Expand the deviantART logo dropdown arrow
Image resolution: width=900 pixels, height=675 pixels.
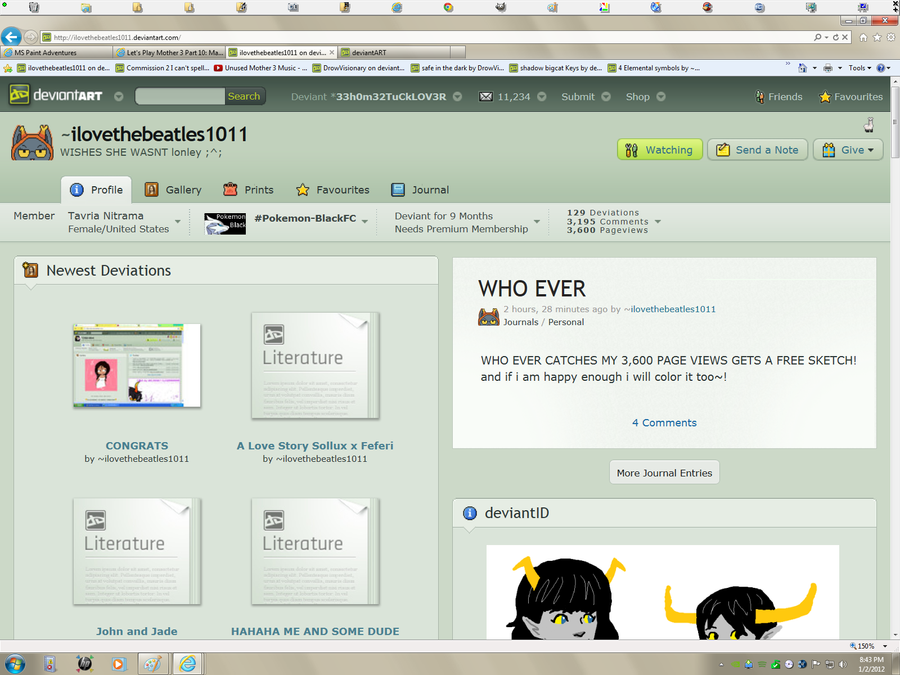coord(119,96)
